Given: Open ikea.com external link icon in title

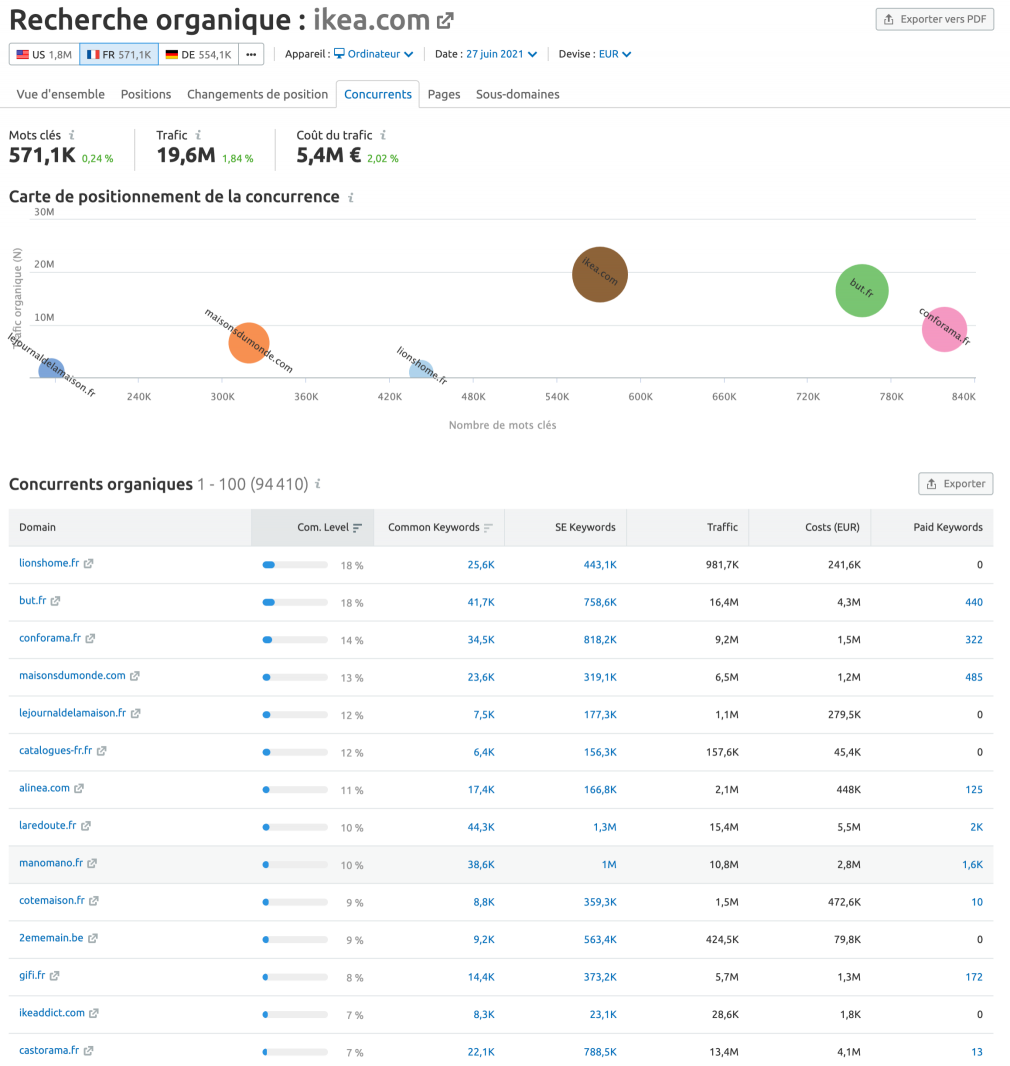Looking at the screenshot, I should pyautogui.click(x=445, y=20).
